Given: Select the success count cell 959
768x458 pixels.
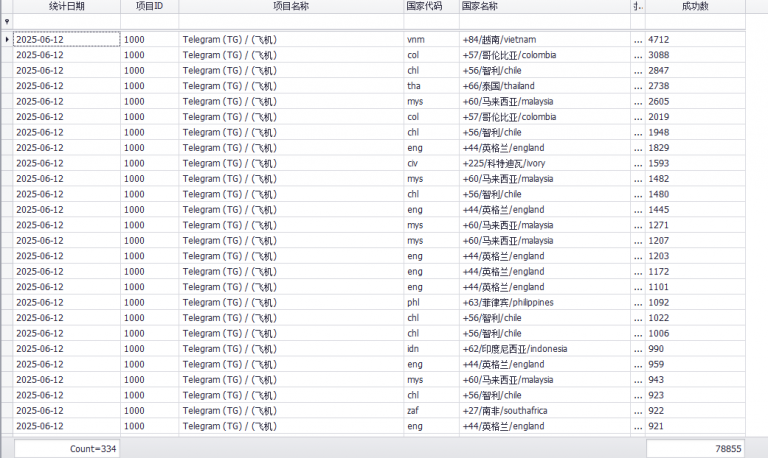Looking at the screenshot, I should (x=695, y=364).
